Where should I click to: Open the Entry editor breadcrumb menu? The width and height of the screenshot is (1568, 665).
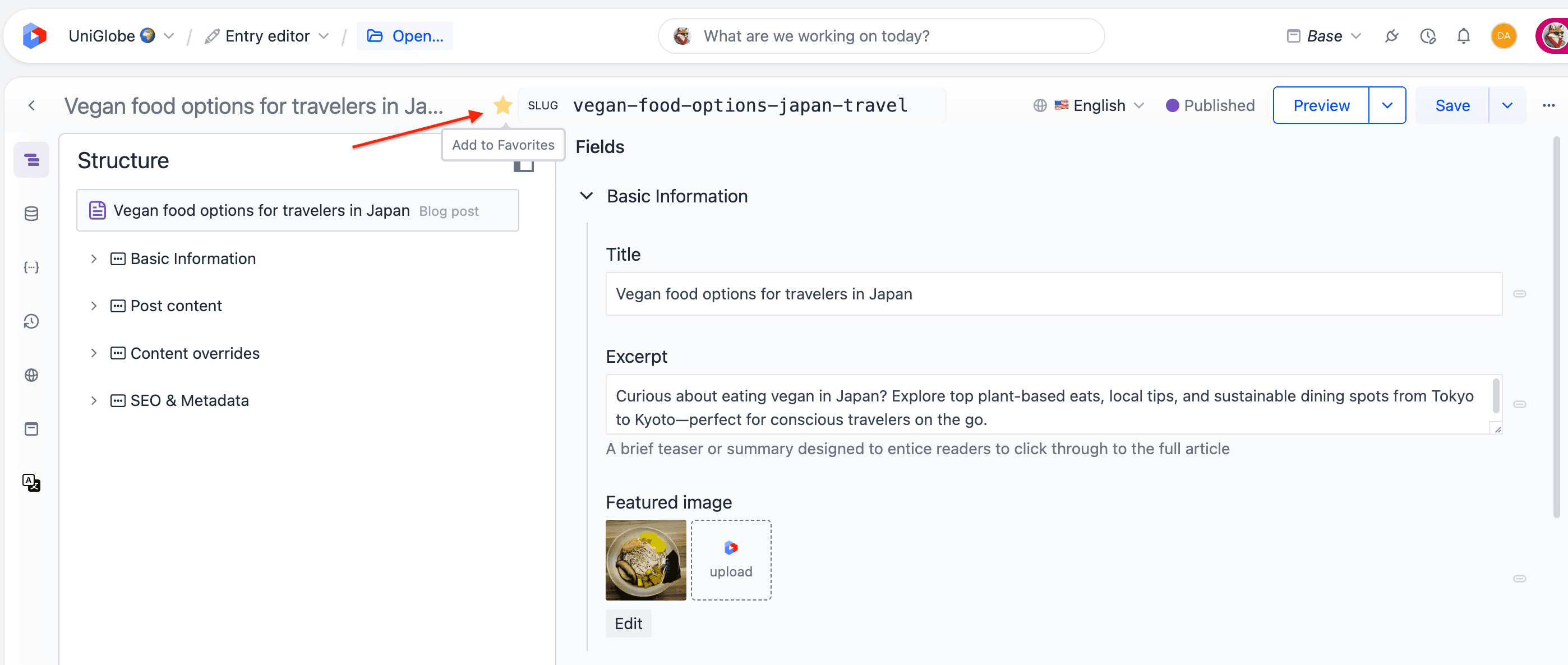pos(267,36)
